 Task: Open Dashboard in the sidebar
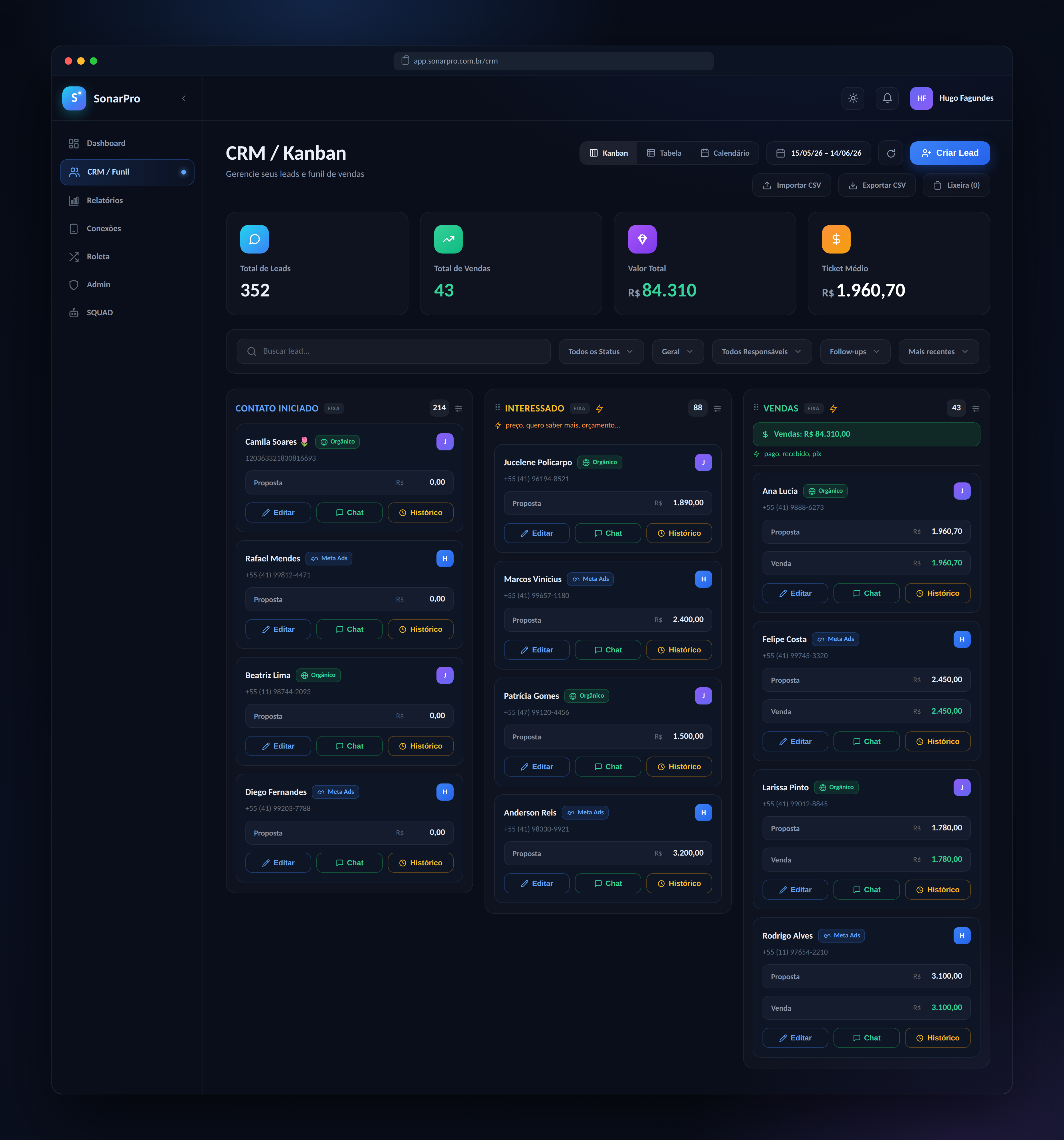(127, 143)
